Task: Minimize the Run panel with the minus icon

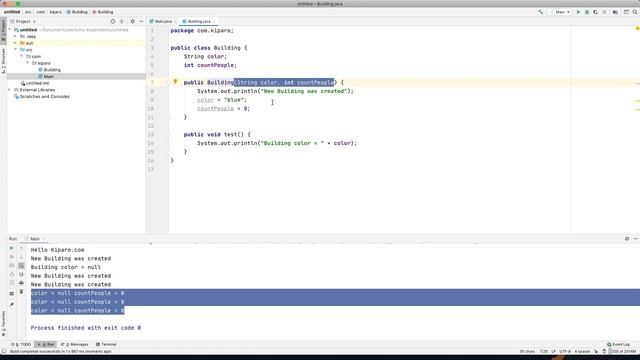Action: tap(636, 238)
